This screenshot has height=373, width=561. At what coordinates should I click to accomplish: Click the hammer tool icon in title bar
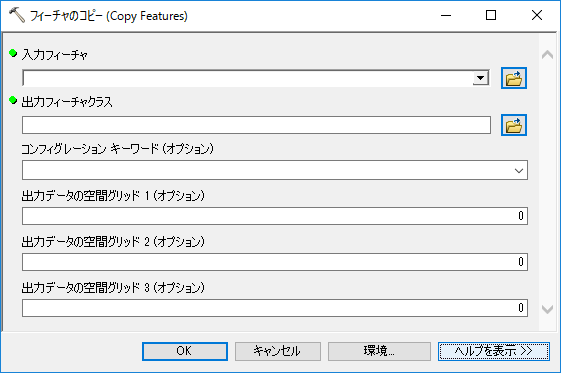coord(16,15)
